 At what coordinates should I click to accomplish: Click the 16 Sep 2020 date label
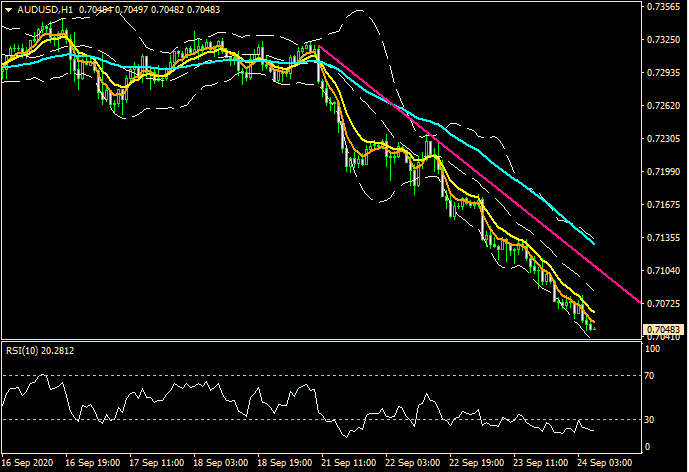point(28,464)
